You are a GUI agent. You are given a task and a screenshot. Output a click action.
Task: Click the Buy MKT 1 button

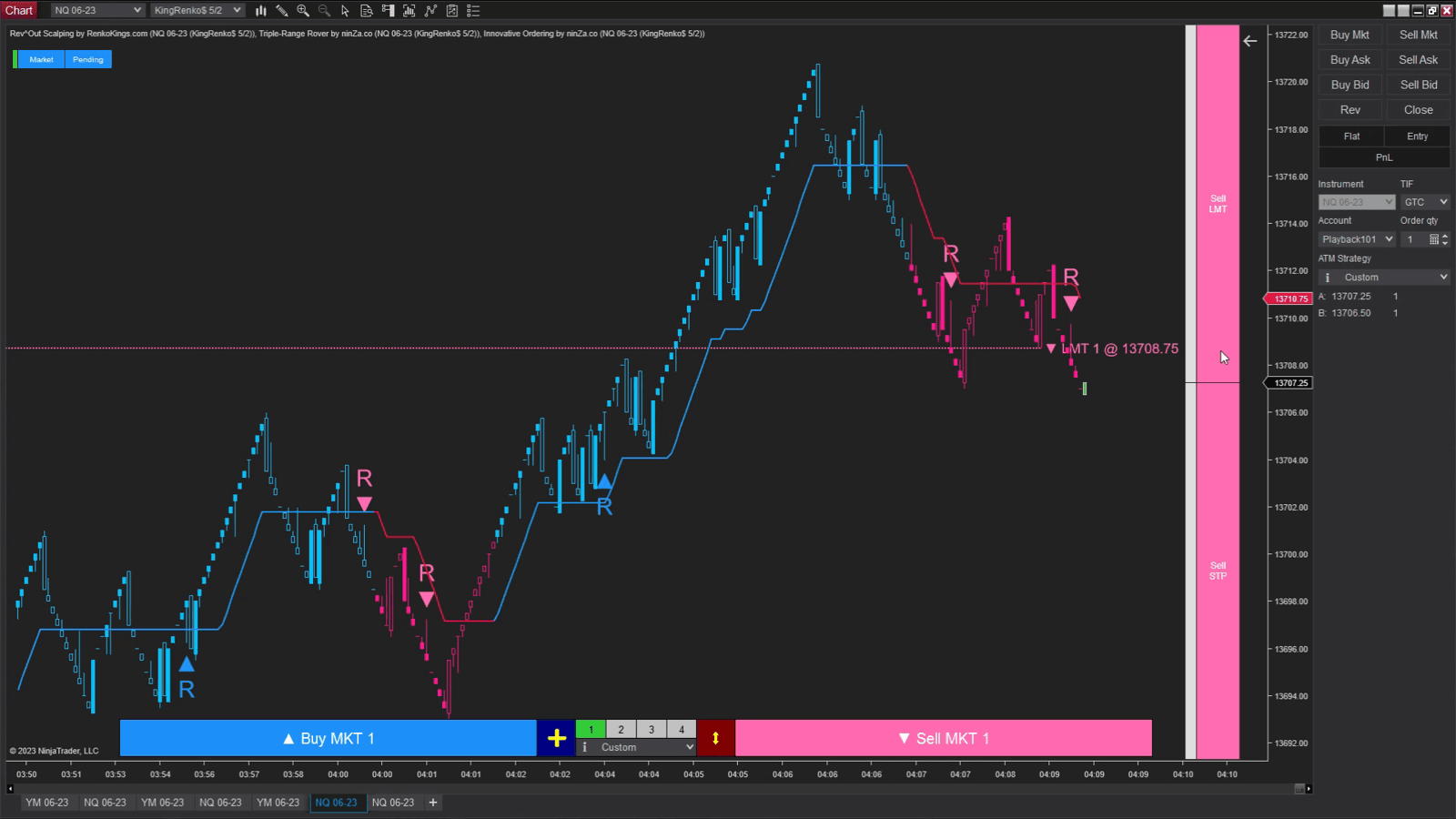328,738
